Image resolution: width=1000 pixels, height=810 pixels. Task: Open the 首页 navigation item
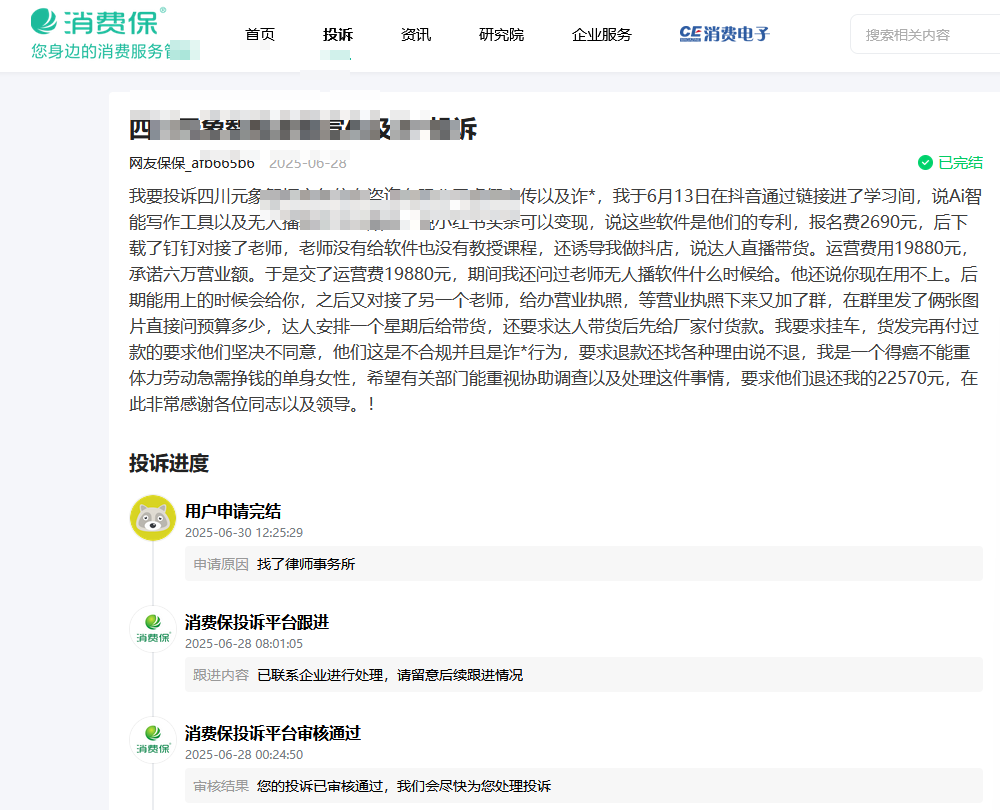coord(260,34)
